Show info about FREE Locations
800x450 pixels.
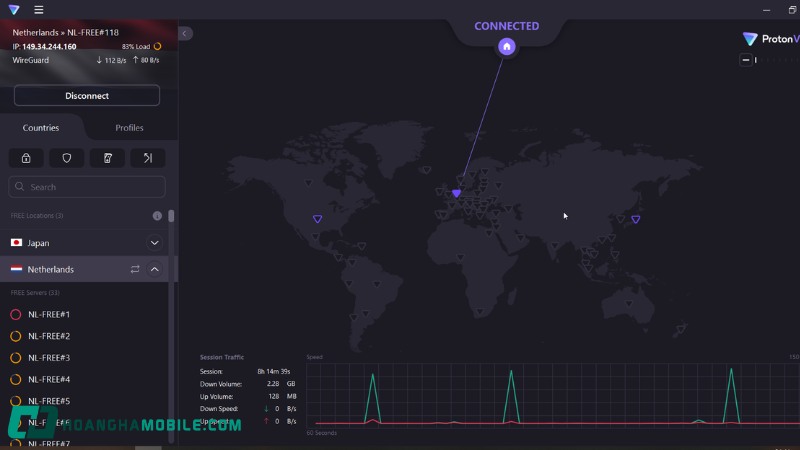[157, 216]
